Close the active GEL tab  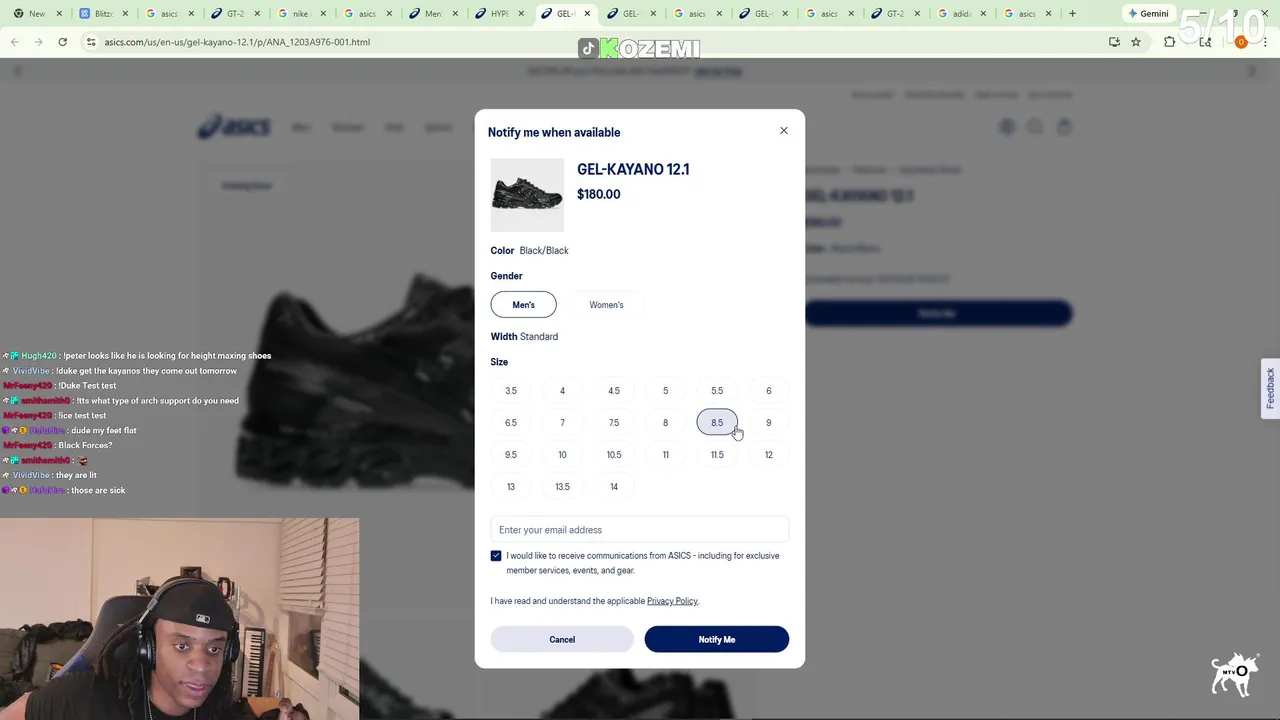[587, 14]
